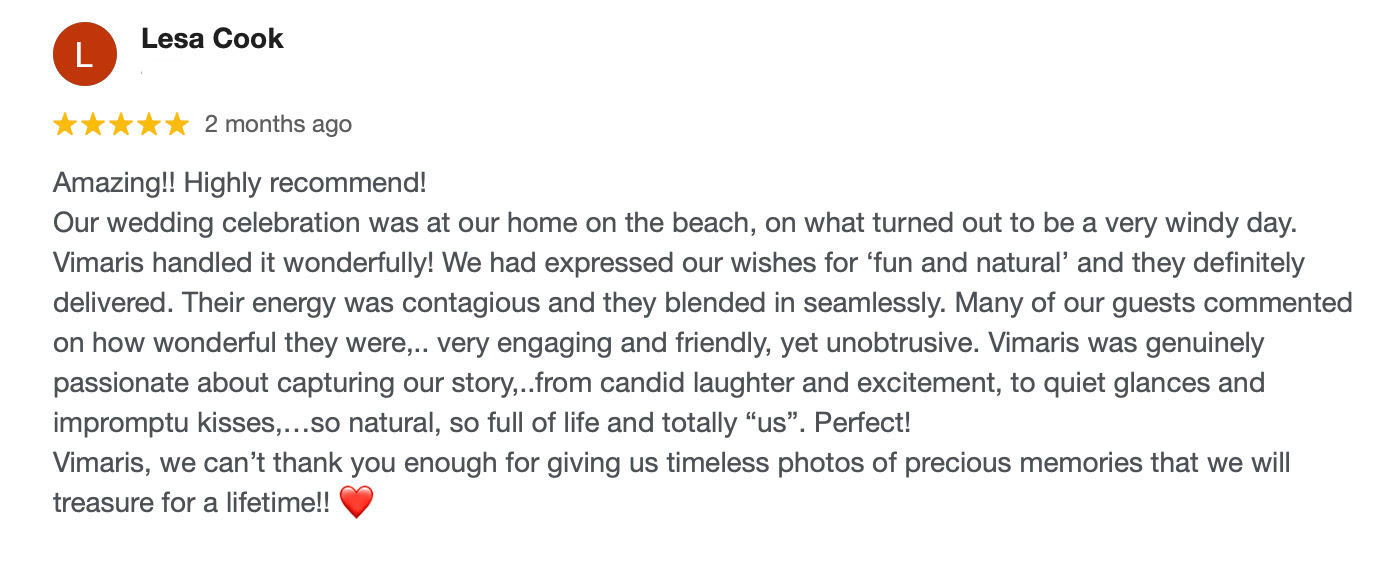The image size is (1386, 565).
Task: Click the fourth gold rating star
Action: click(x=148, y=124)
